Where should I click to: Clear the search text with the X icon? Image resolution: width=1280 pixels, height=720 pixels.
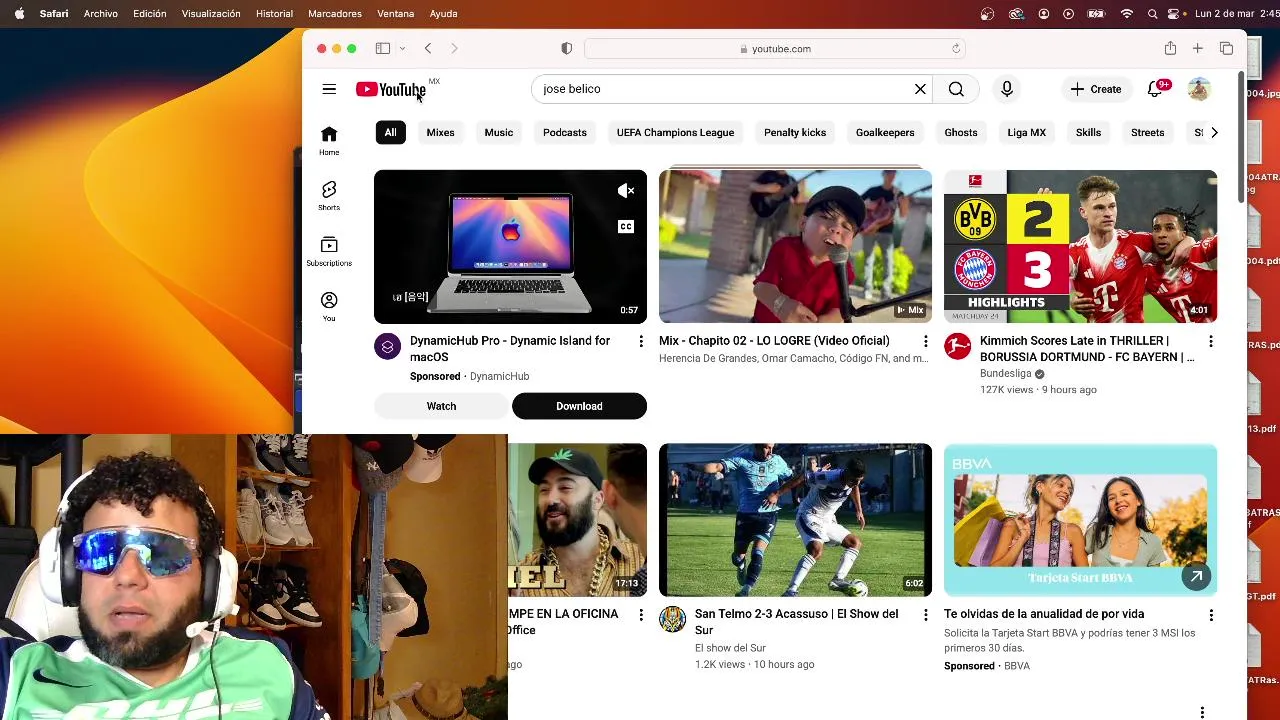[920, 89]
